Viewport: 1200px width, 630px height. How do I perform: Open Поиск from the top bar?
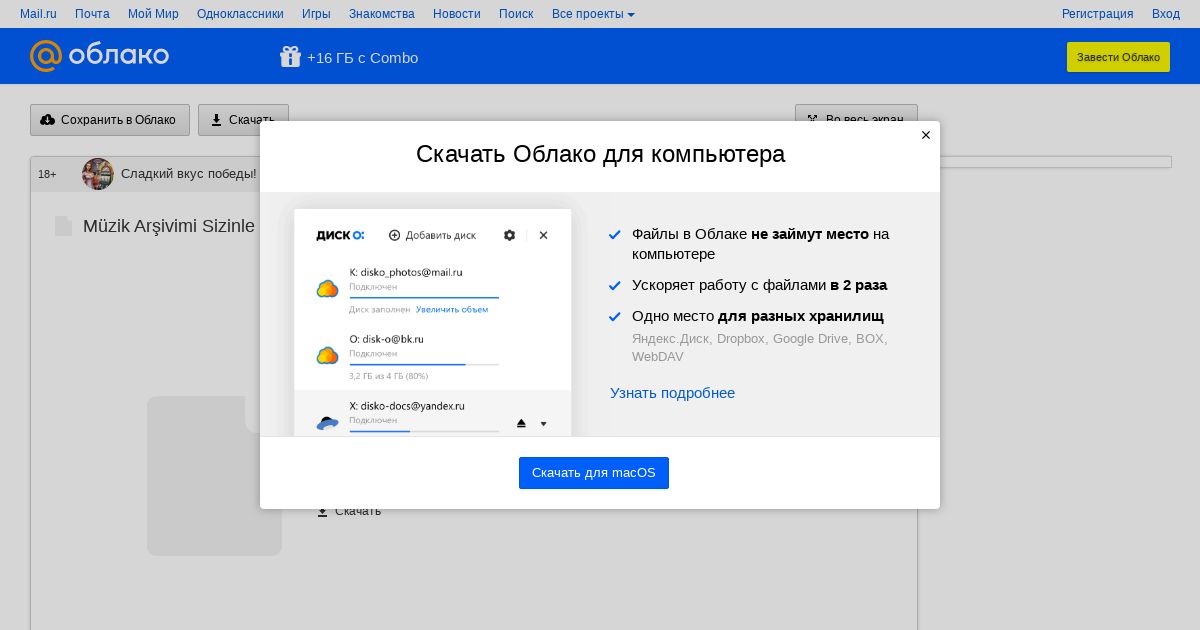coord(516,14)
